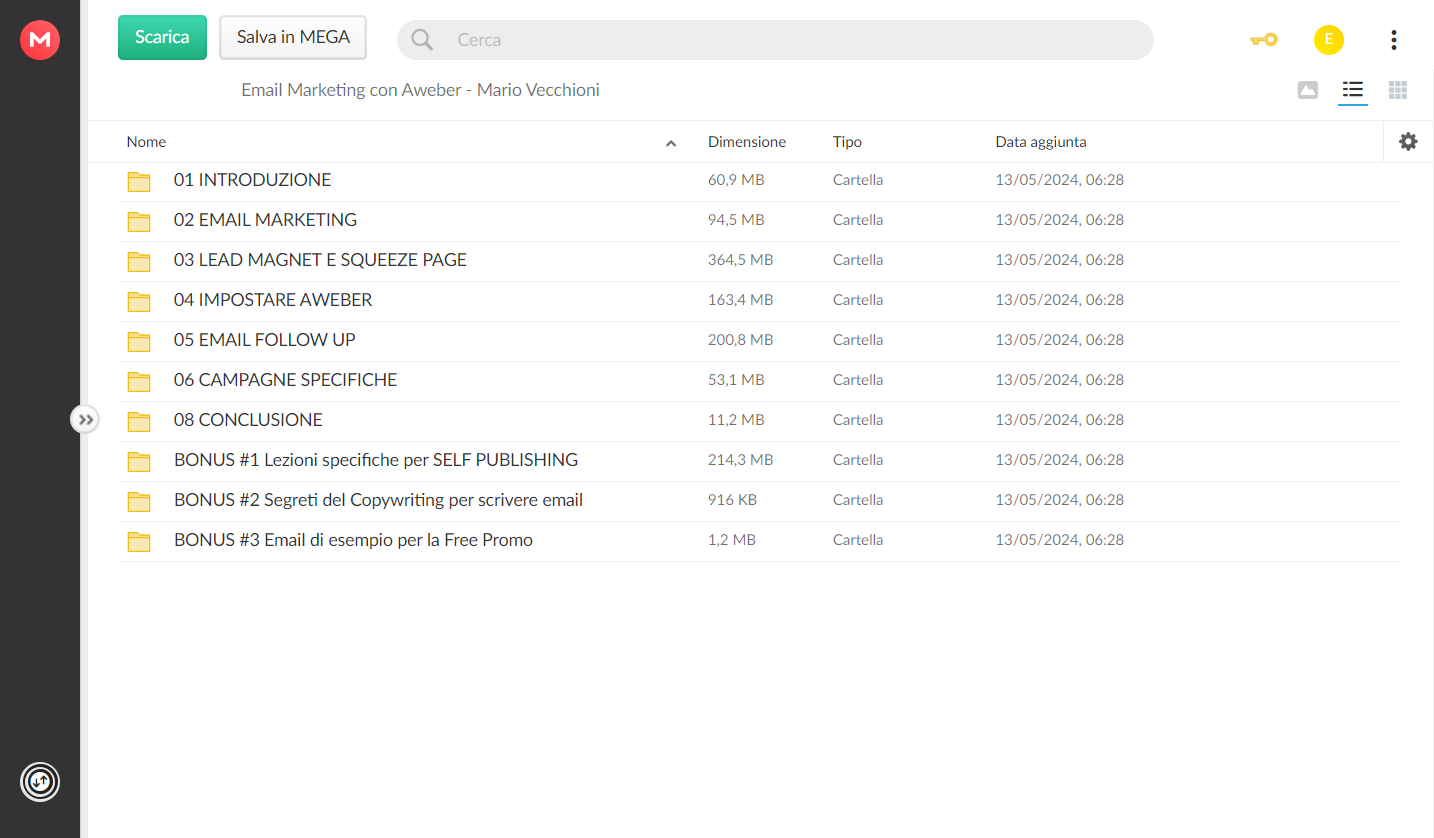
Task: Select the 05 EMAIL FOLLOW UP folder icon
Action: point(139,341)
